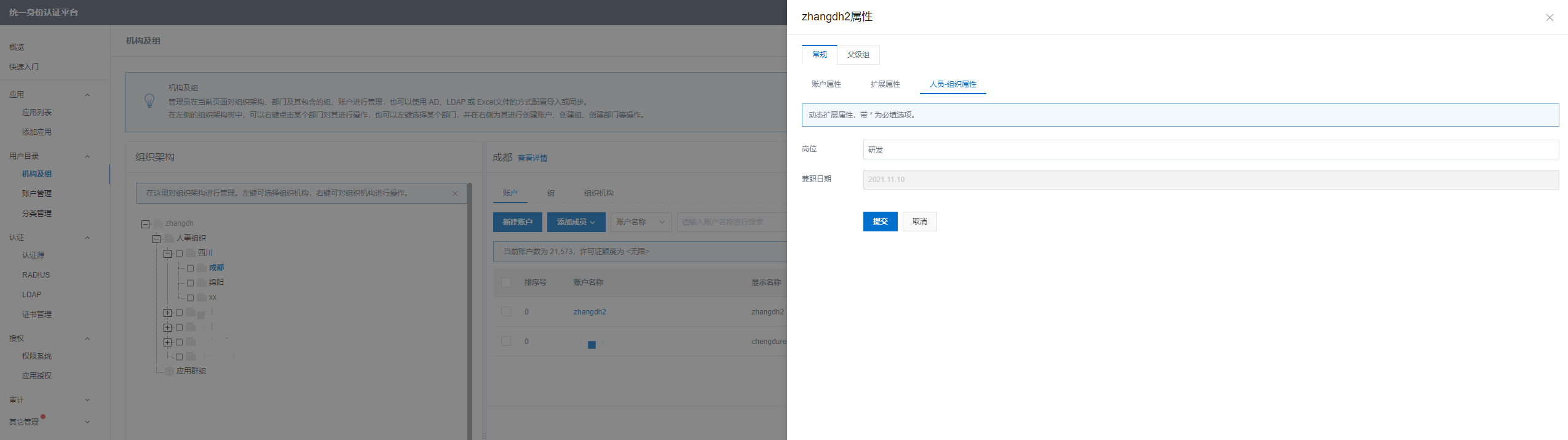The height and width of the screenshot is (440, 1568).
Task: Click the building icon next to 人事组织
Action: 169,238
